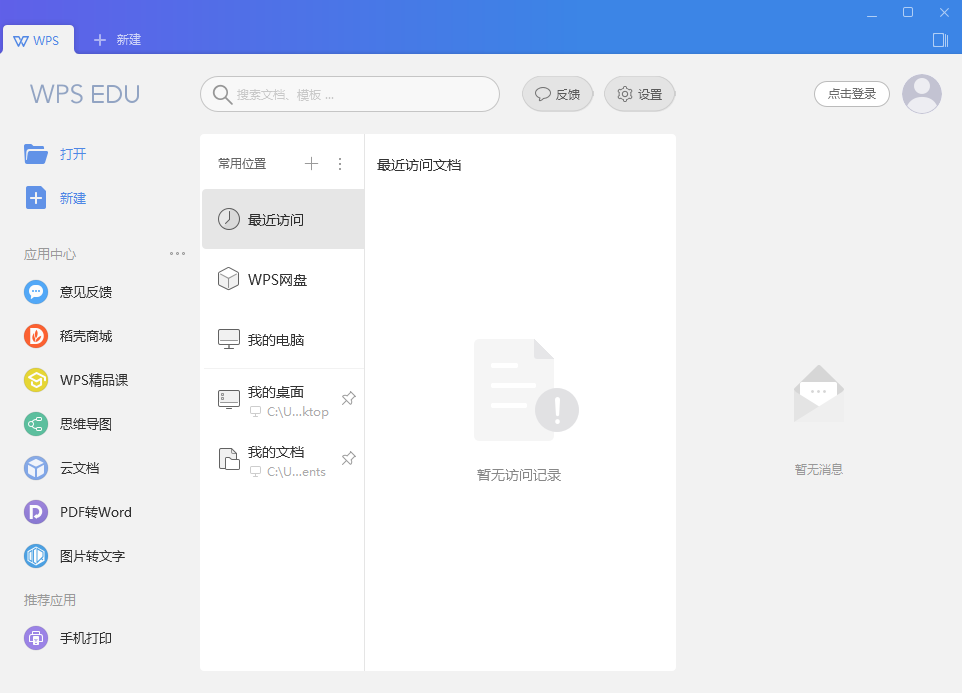Select the 思维导图 mind map app

click(36, 424)
